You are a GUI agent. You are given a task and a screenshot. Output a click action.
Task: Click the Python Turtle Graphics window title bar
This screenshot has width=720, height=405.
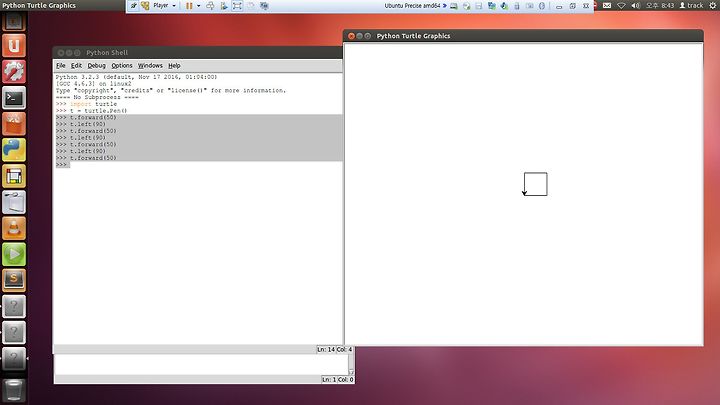click(x=523, y=36)
